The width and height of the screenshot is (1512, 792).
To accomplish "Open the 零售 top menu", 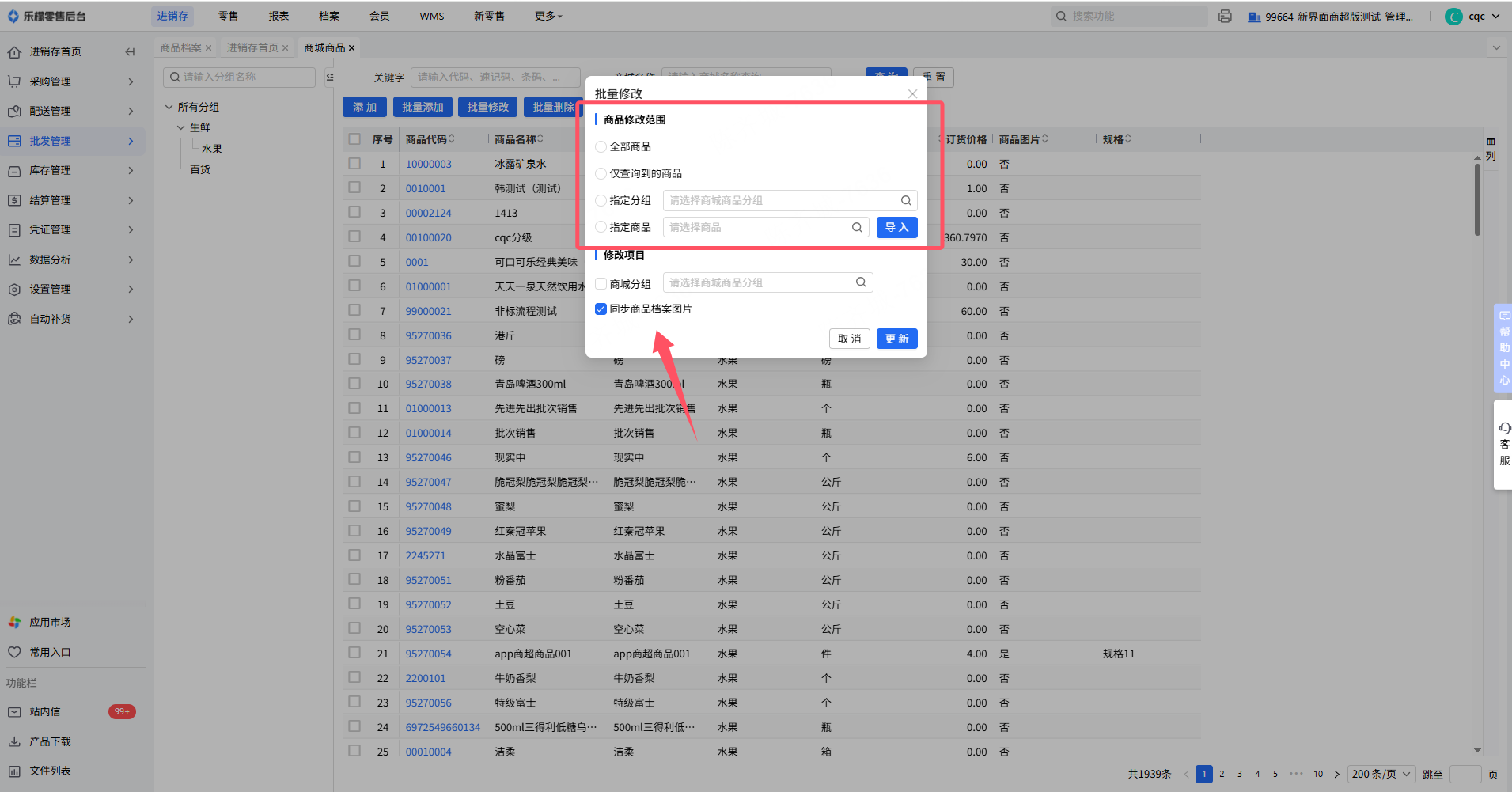I will coord(228,17).
